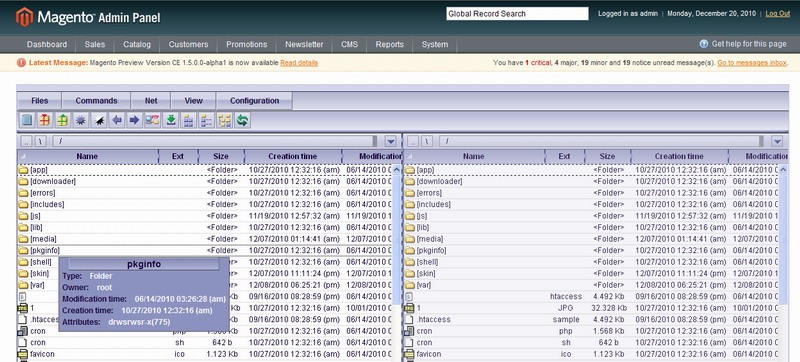Open the right panel path dropdown arrow

[777, 141]
